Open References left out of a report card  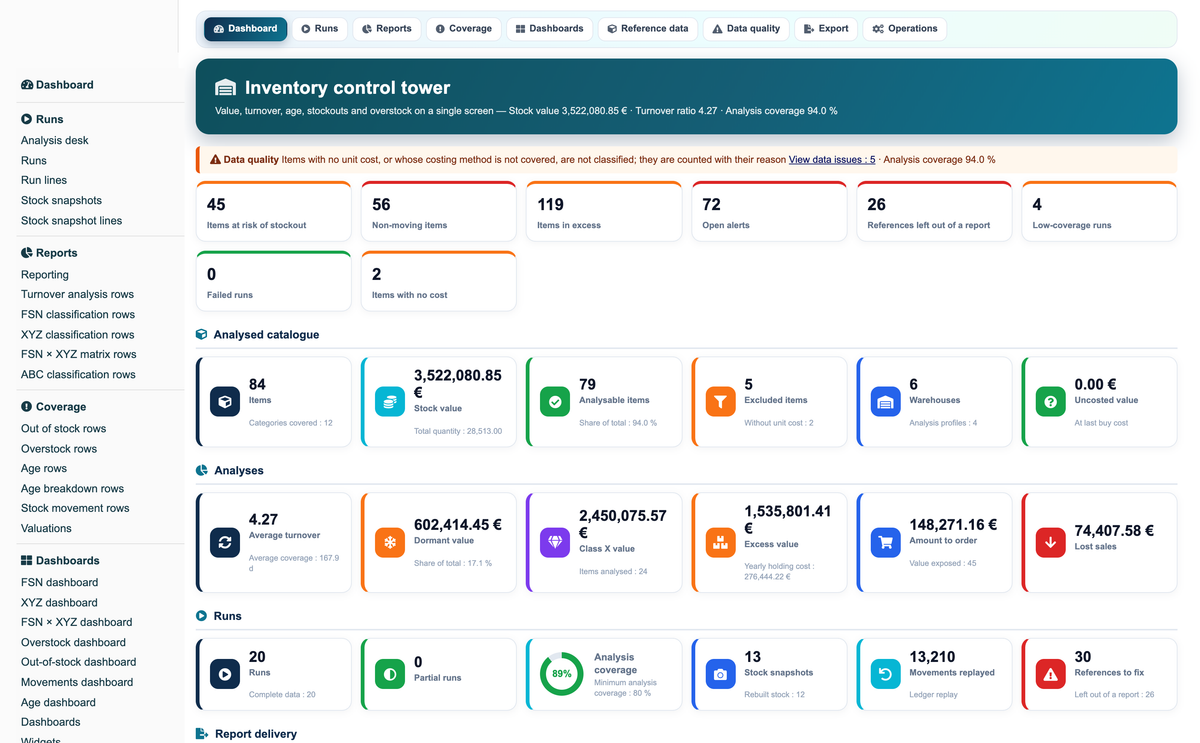click(x=934, y=211)
